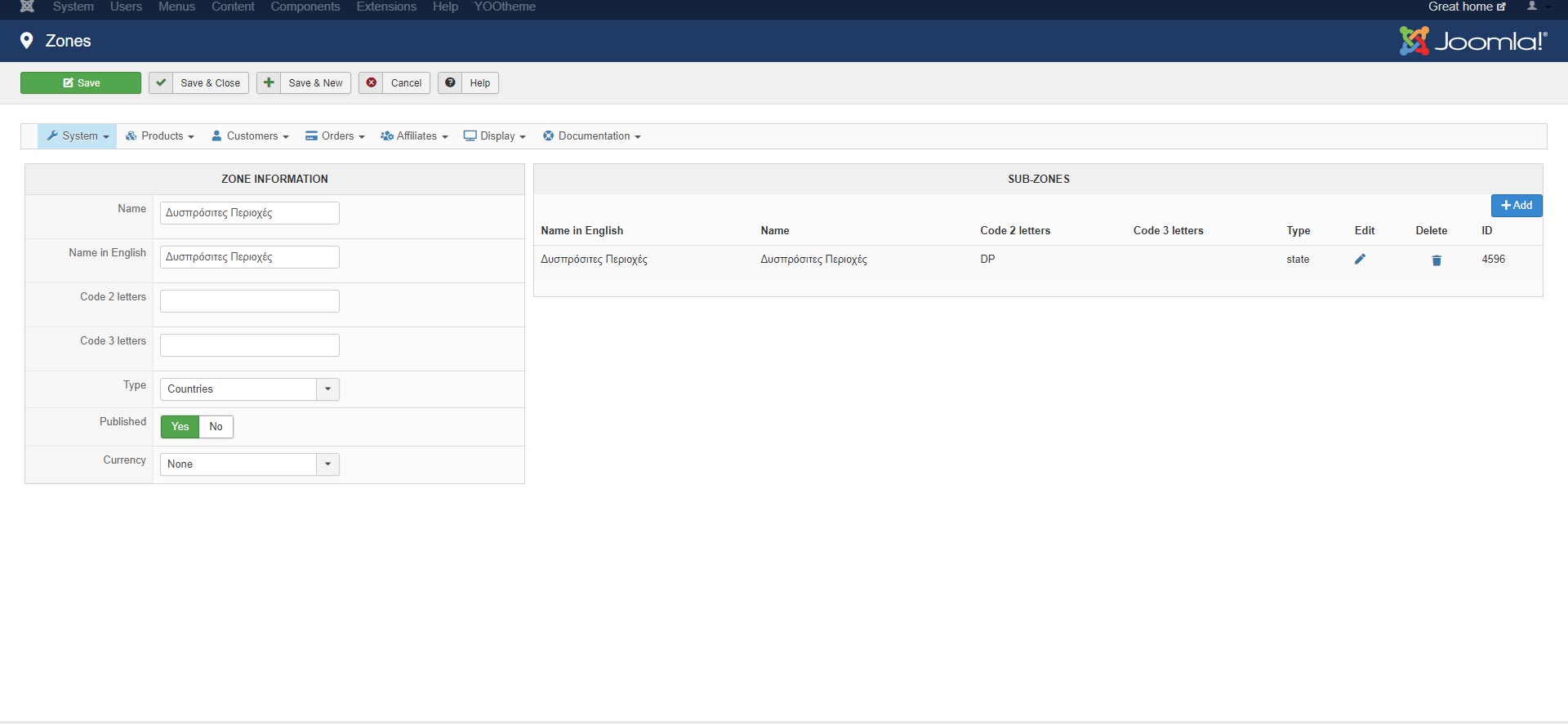Expand the Products dropdown menu

pos(160,136)
